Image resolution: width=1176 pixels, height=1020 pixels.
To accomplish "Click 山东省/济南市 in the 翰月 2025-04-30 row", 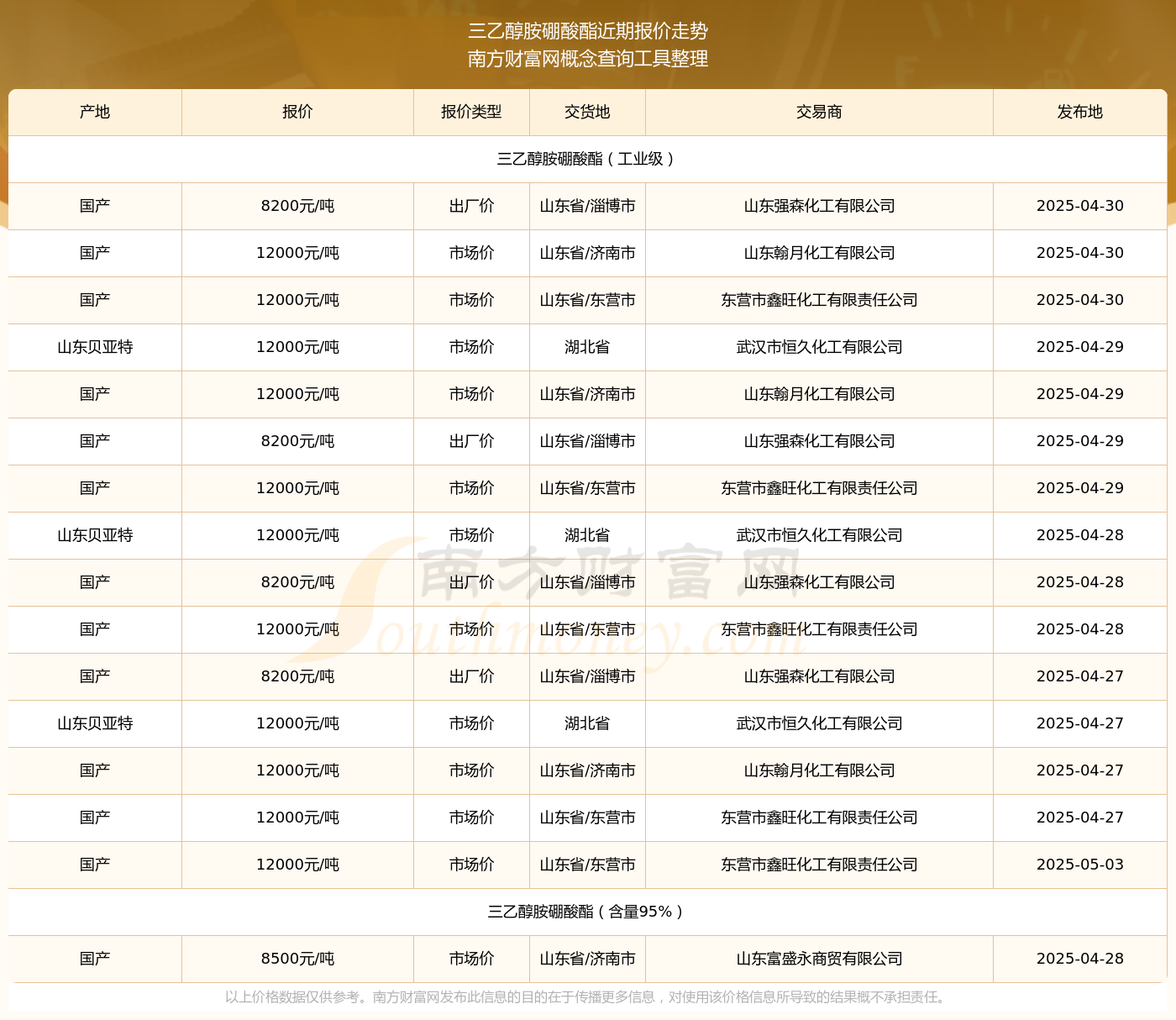I will [587, 253].
